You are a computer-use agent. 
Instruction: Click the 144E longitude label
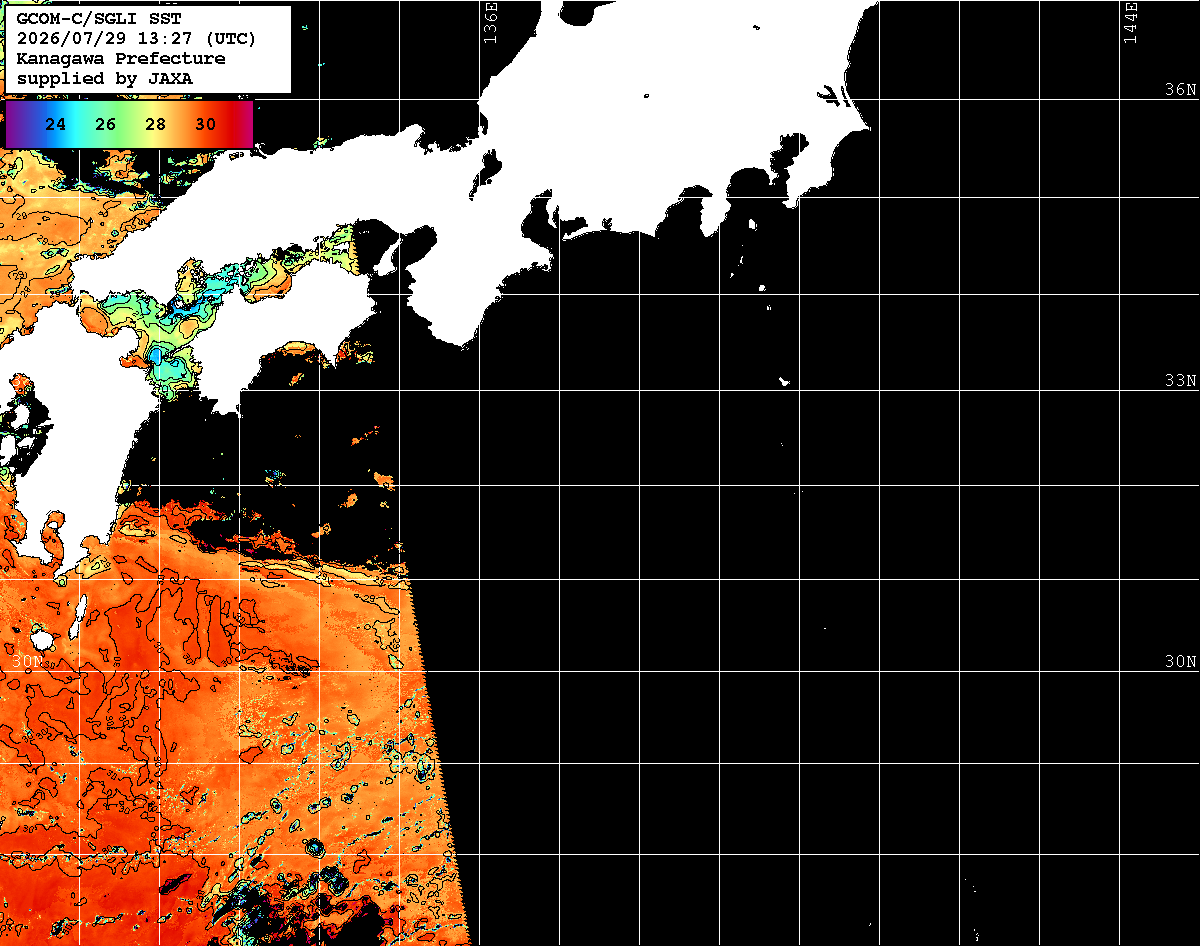point(1131,22)
